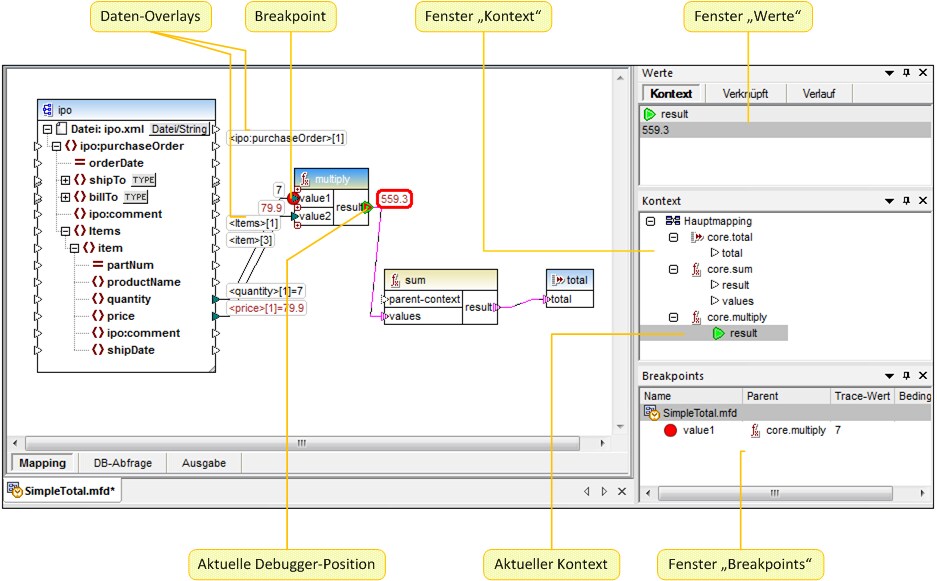The height and width of the screenshot is (581, 937).
Task: Open the Ausgabe tab at the bottom
Action: [x=203, y=463]
